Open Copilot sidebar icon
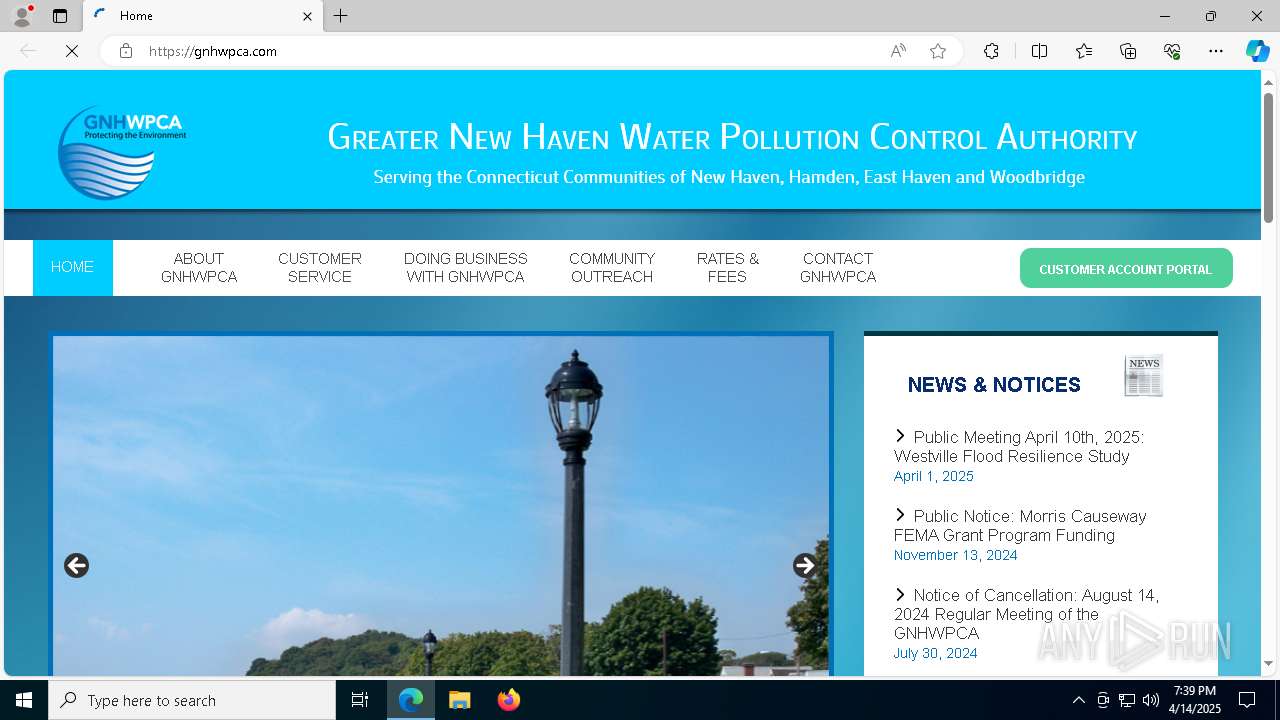 point(1257,51)
